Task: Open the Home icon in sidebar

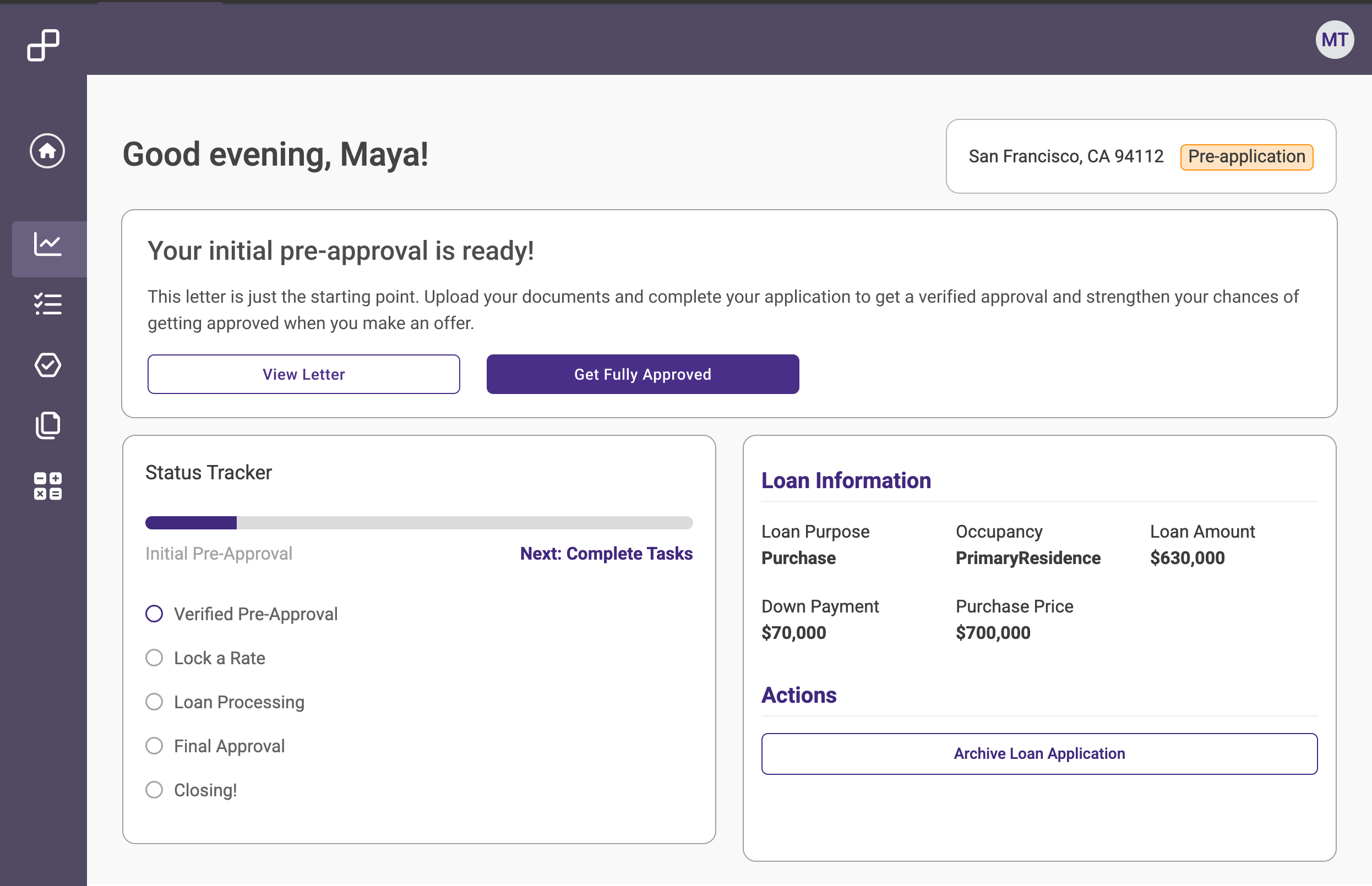Action: point(47,151)
